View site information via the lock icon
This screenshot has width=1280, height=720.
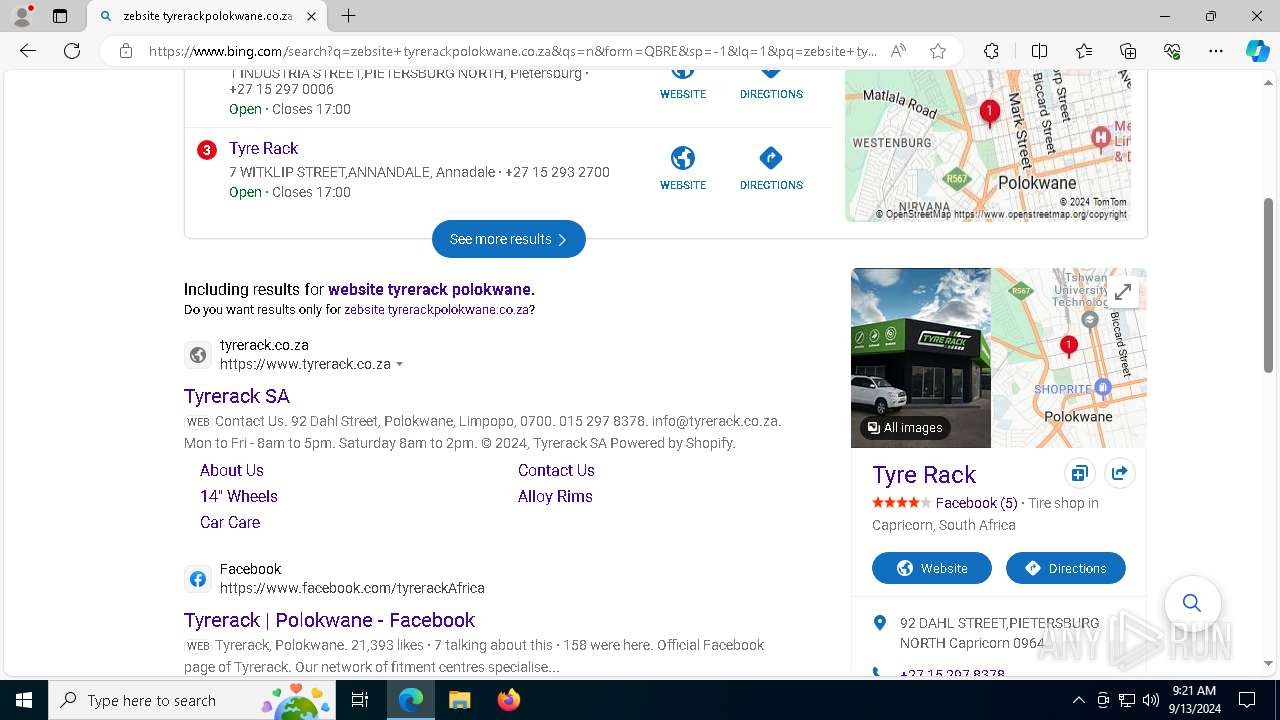click(x=125, y=51)
